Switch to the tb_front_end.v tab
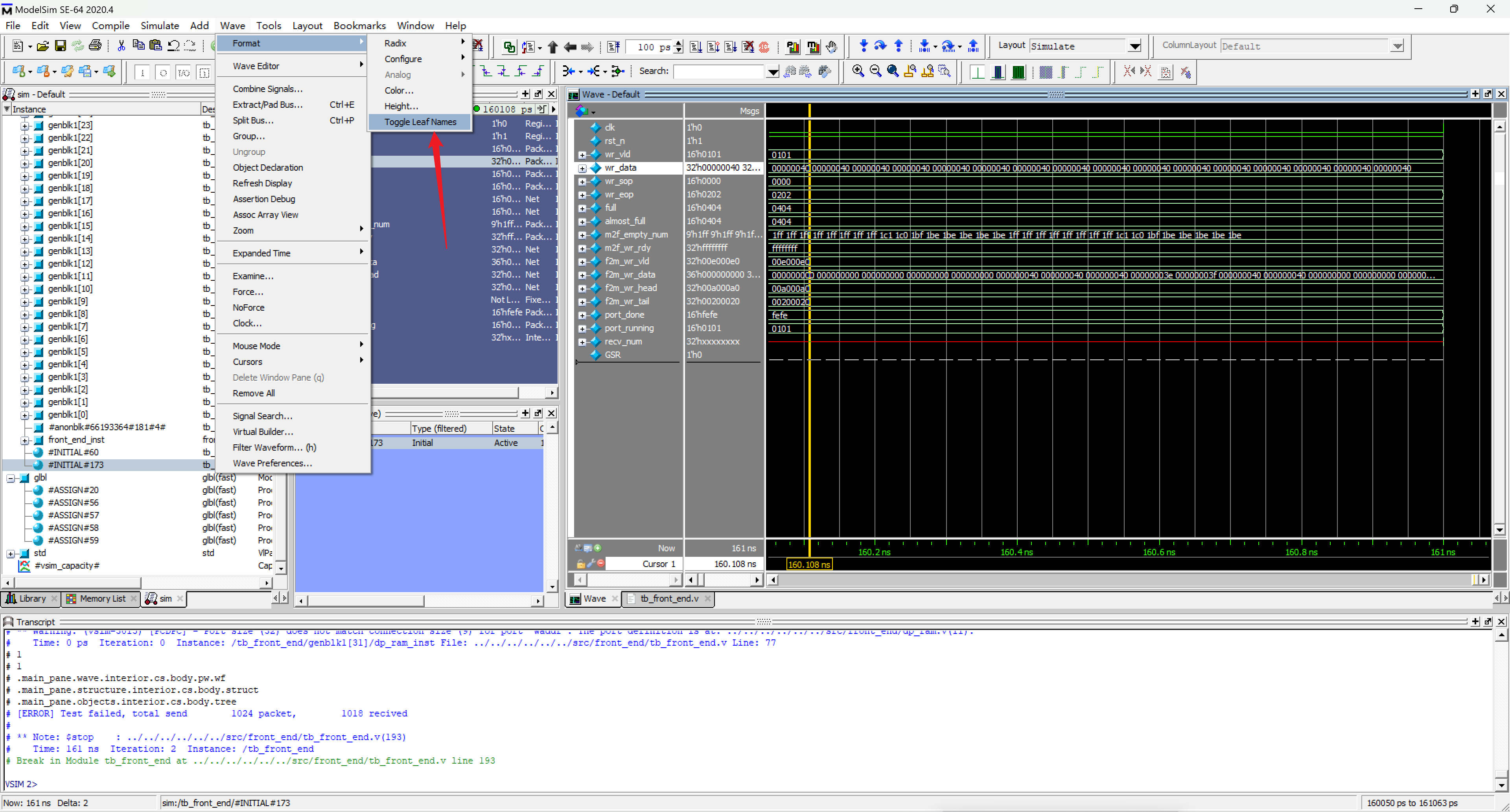The width and height of the screenshot is (1510, 812). coord(669,598)
